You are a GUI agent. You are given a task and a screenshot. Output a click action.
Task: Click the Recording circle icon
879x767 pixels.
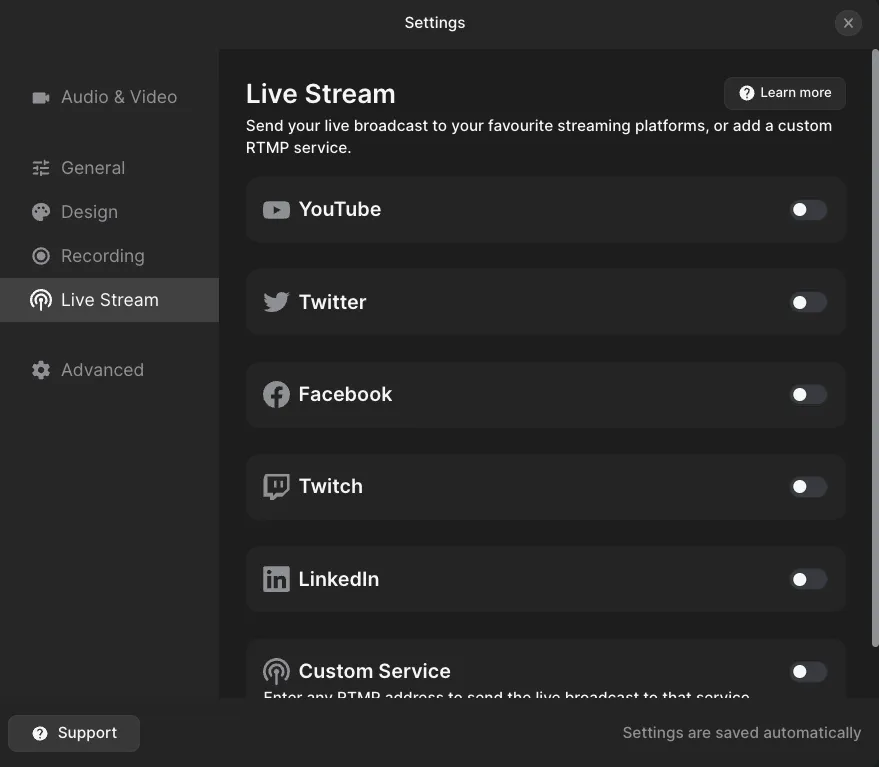(x=41, y=256)
